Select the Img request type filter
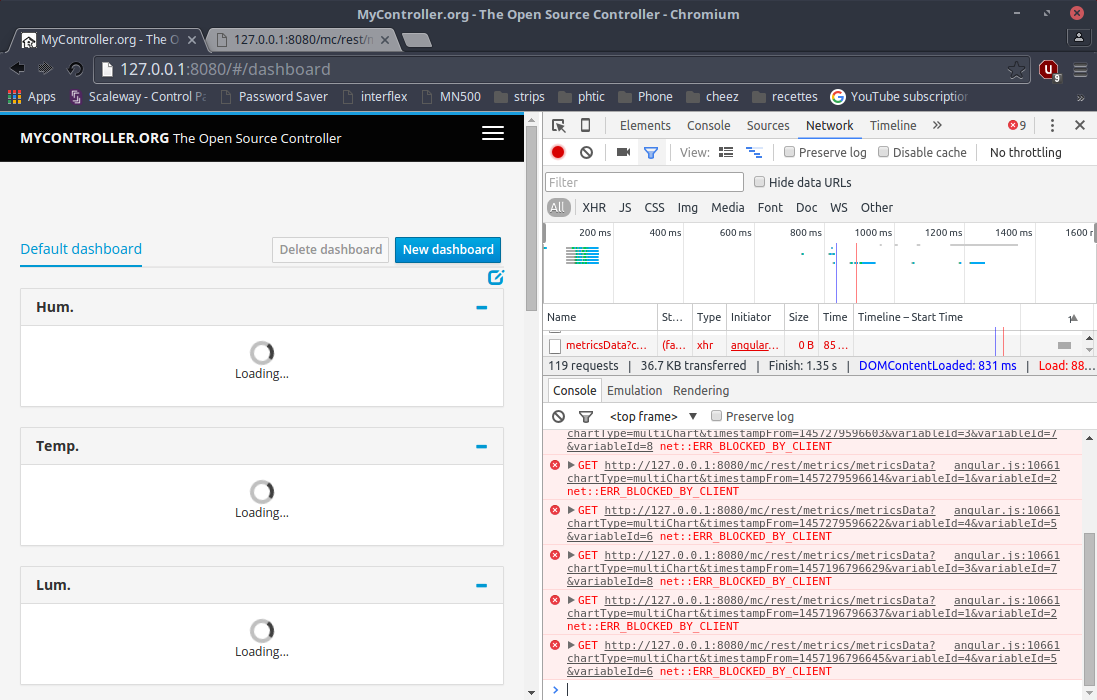Viewport: 1097px width, 700px height. tap(687, 207)
